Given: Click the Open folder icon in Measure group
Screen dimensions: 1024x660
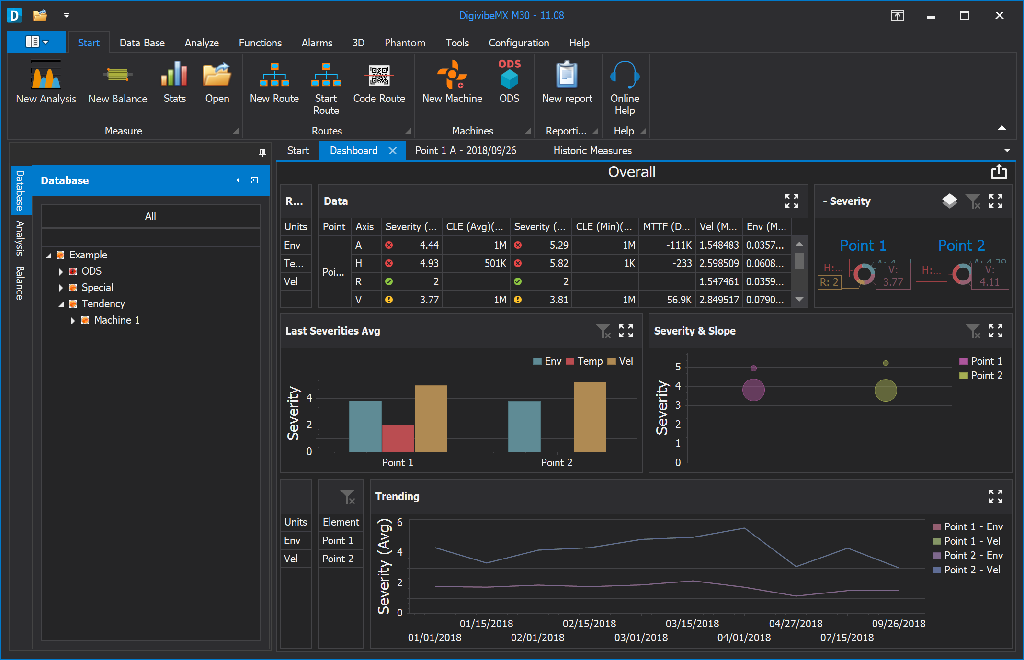Looking at the screenshot, I should coord(217,82).
